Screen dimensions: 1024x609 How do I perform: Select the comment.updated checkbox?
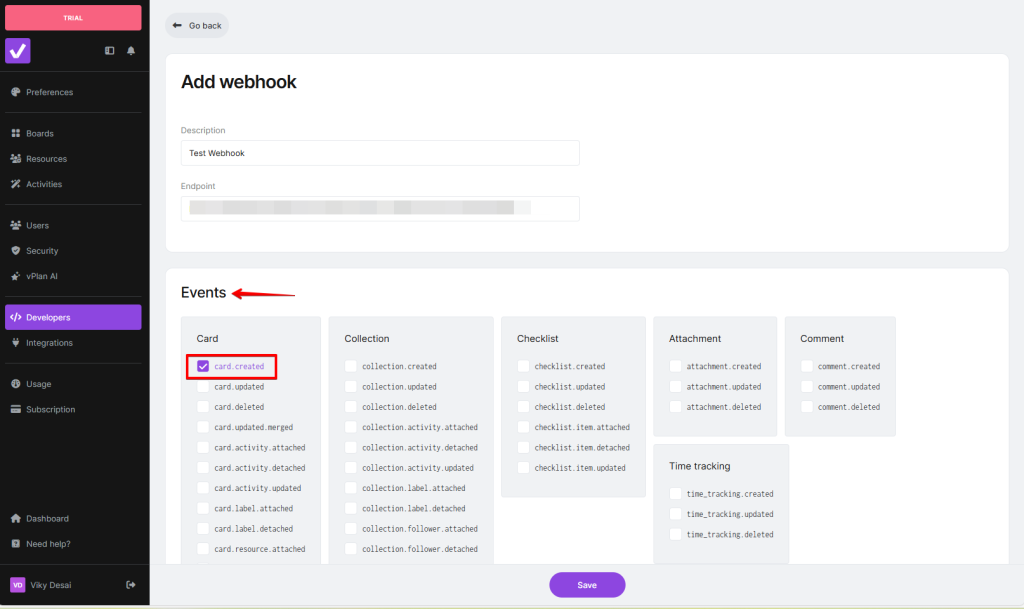pyautogui.click(x=807, y=387)
